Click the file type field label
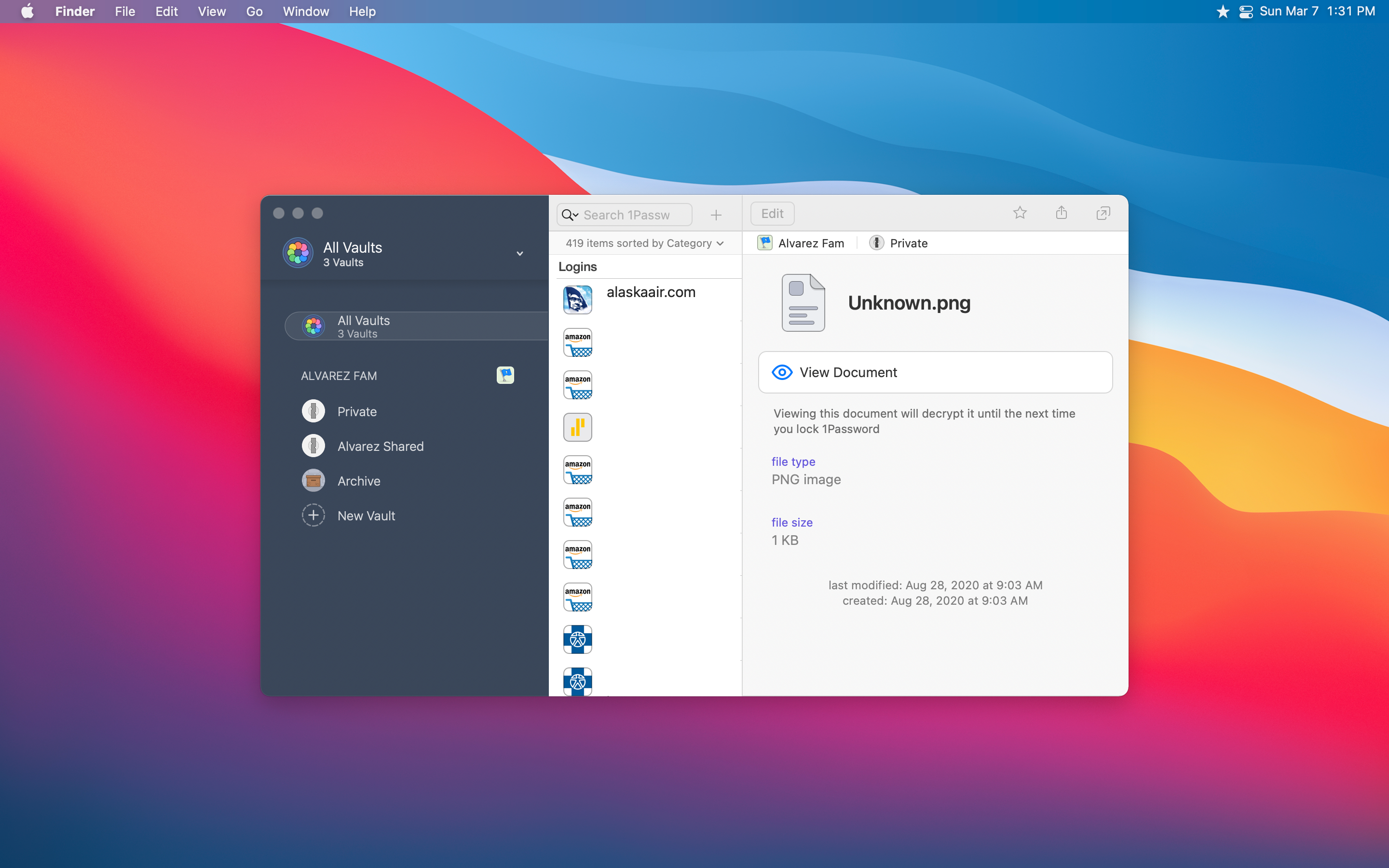The height and width of the screenshot is (868, 1389). [793, 461]
